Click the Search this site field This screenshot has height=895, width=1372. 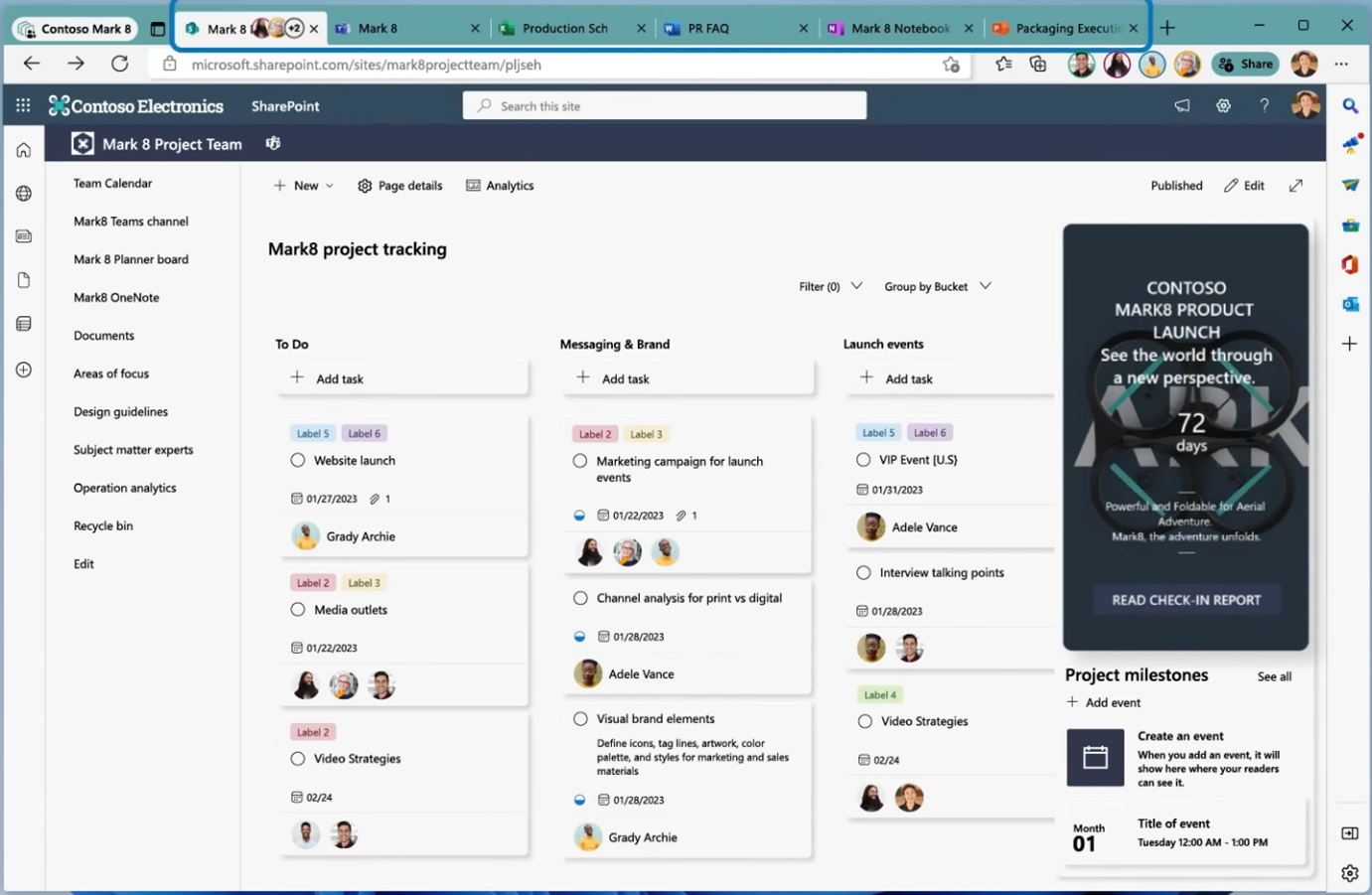[665, 105]
